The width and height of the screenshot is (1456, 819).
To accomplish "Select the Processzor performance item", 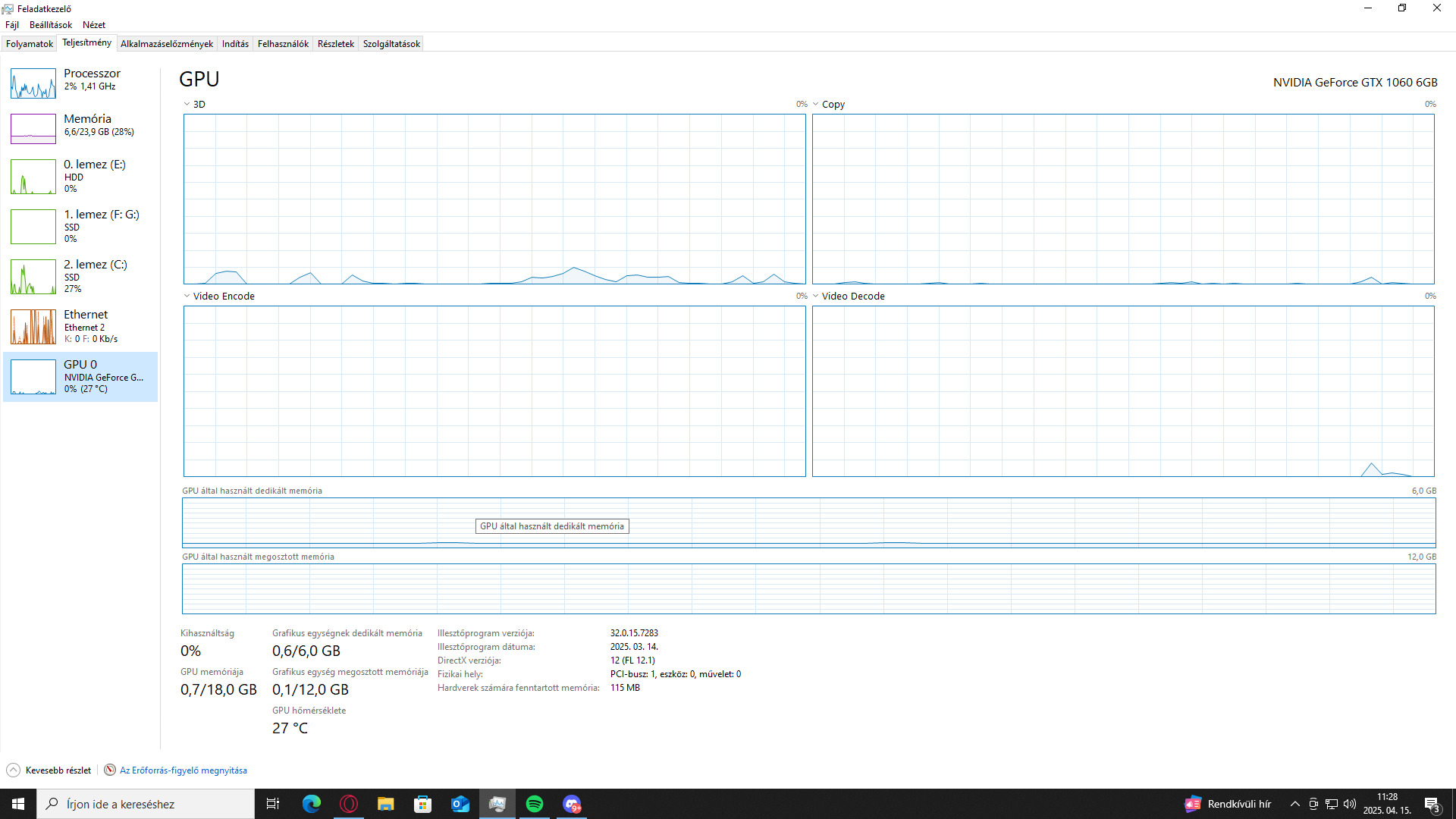I will pos(80,82).
